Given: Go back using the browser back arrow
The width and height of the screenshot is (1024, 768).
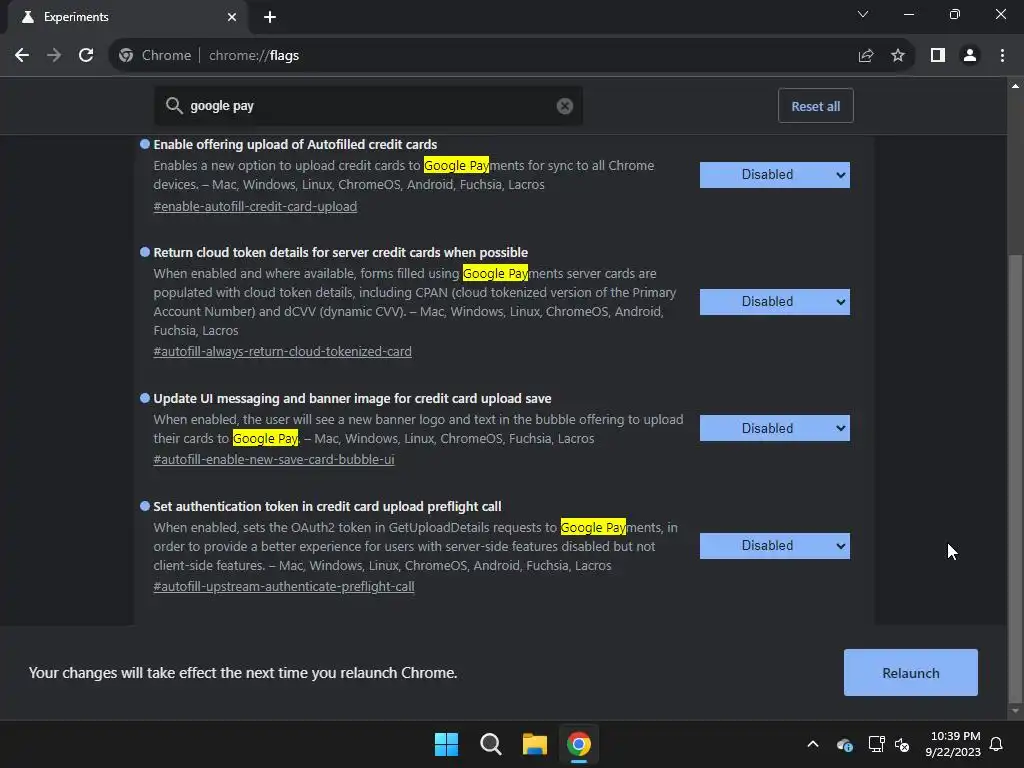Looking at the screenshot, I should (22, 56).
